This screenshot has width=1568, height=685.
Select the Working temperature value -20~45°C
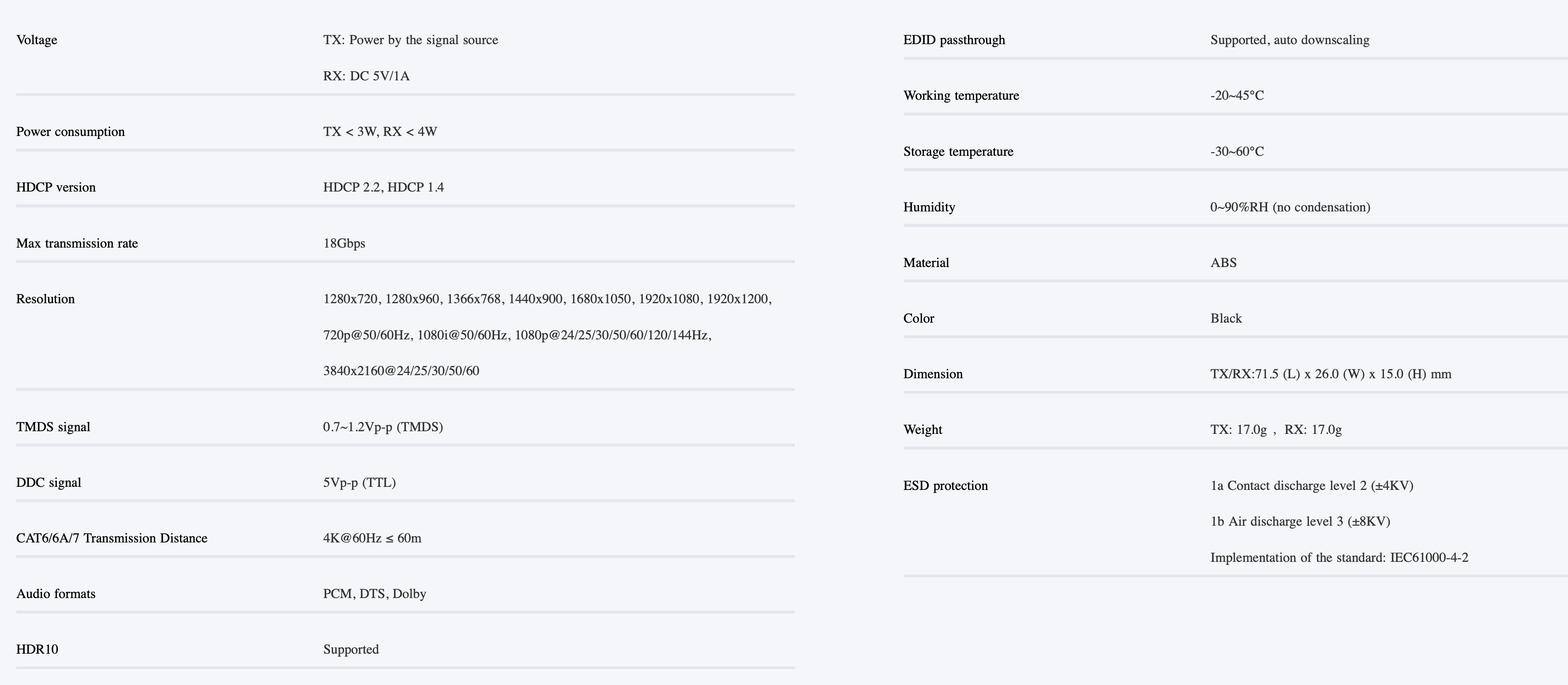[1236, 96]
